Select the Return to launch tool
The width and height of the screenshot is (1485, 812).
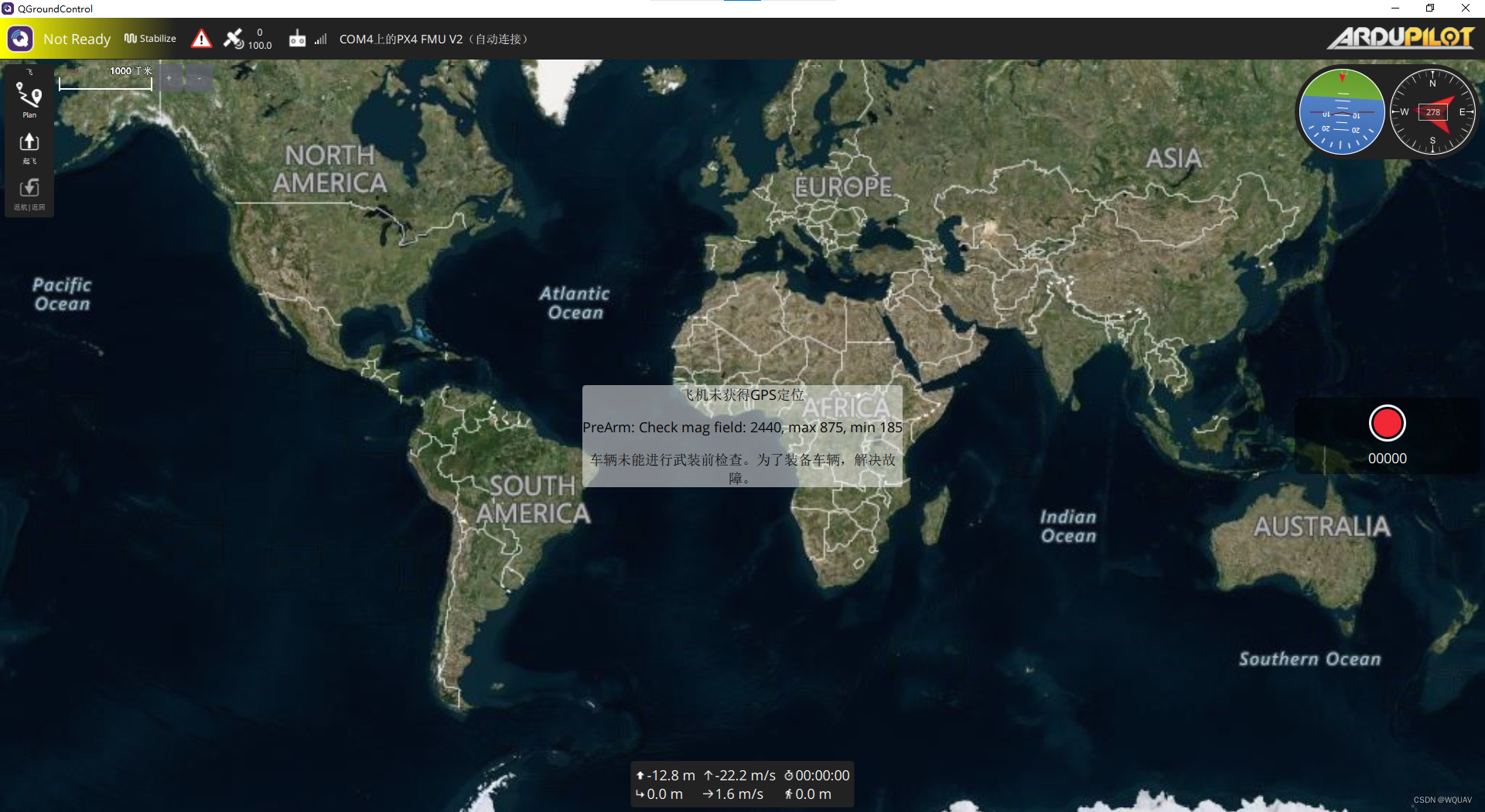[x=29, y=195]
